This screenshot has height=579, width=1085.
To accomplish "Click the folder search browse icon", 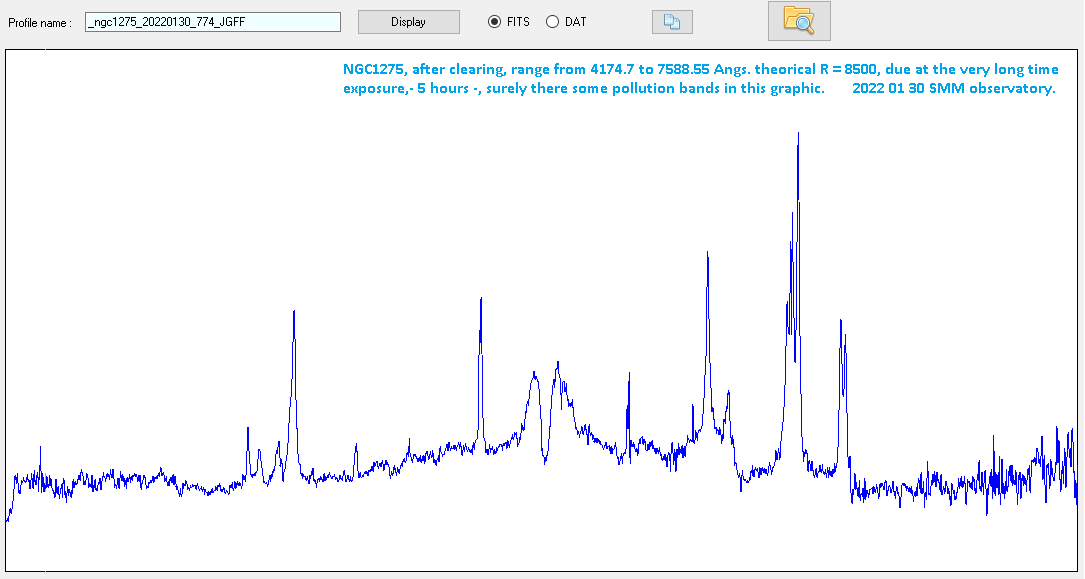I will click(x=798, y=21).
